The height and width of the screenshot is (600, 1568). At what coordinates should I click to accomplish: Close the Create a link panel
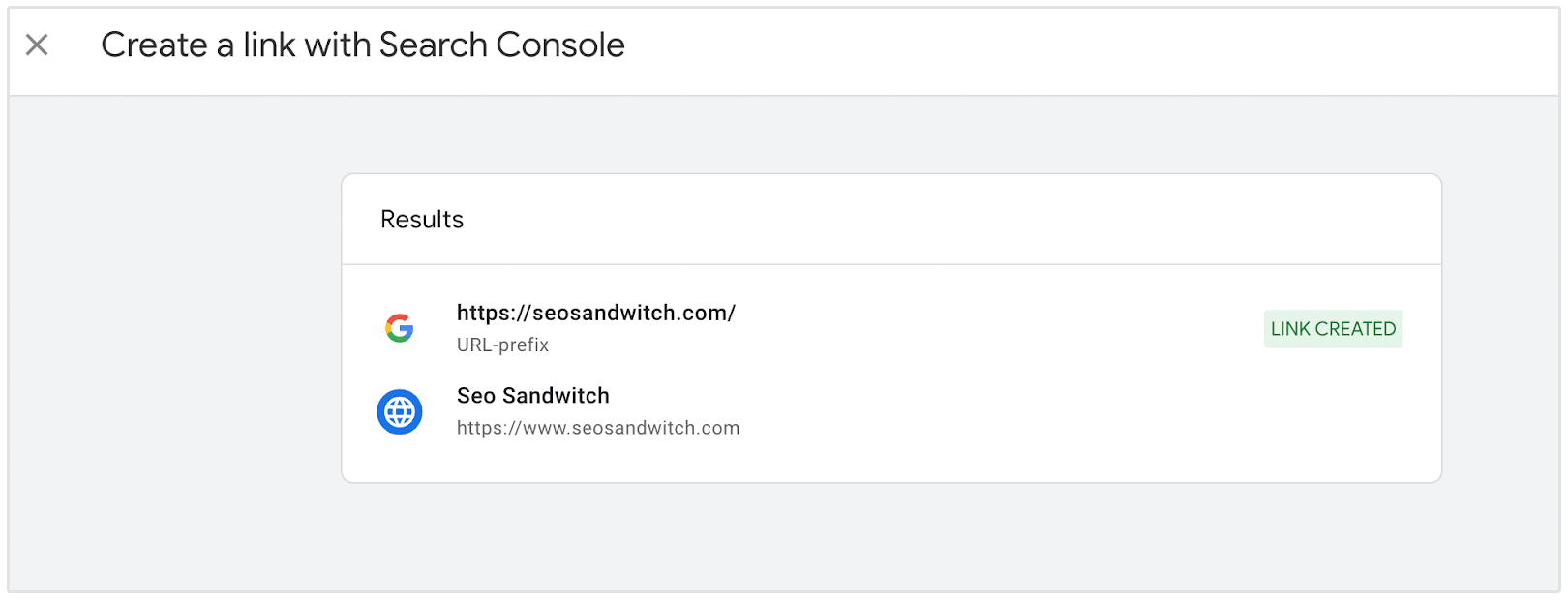pos(37,45)
